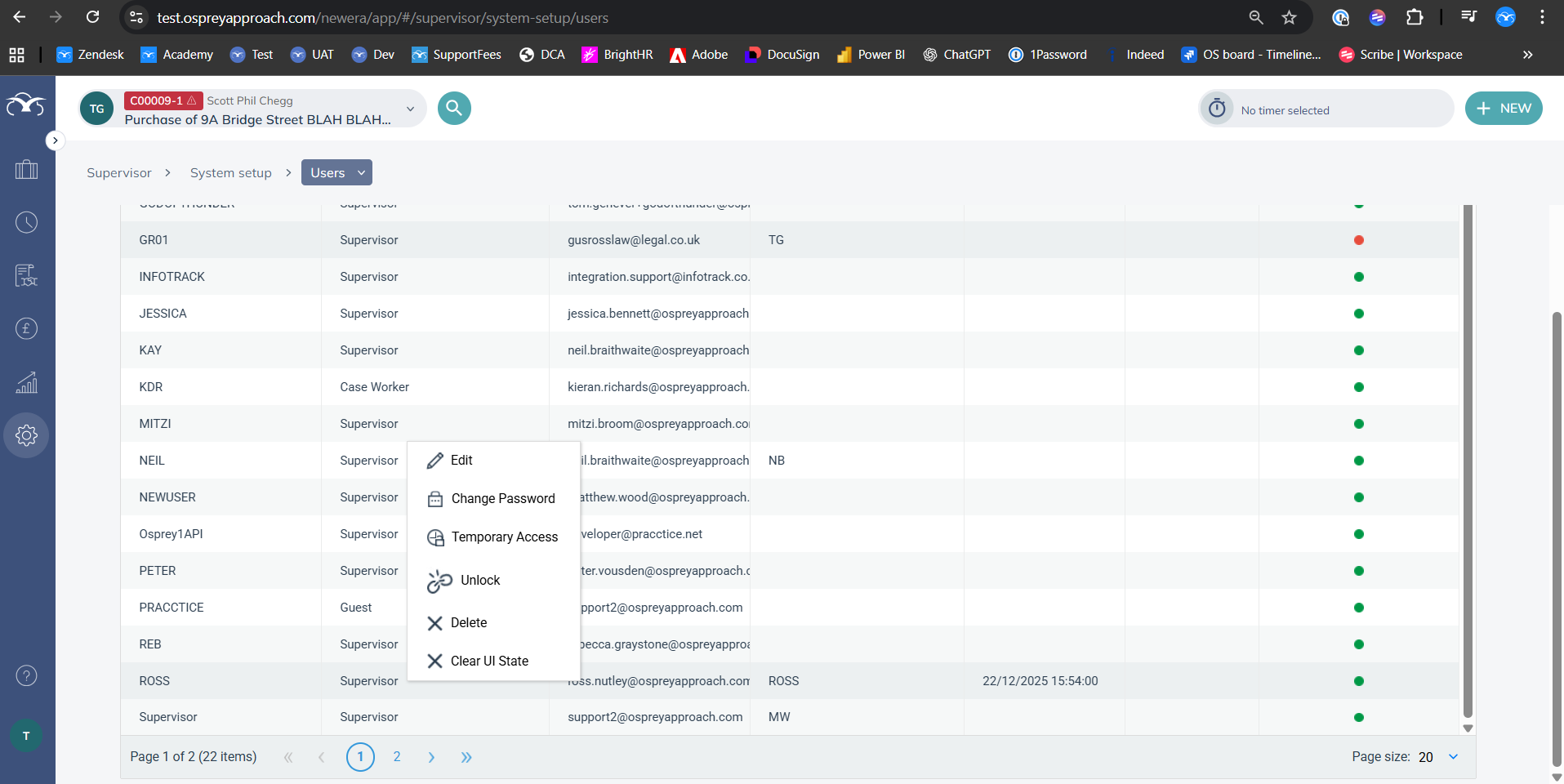
Task: Choose Unlock in the context menu
Action: [x=479, y=580]
